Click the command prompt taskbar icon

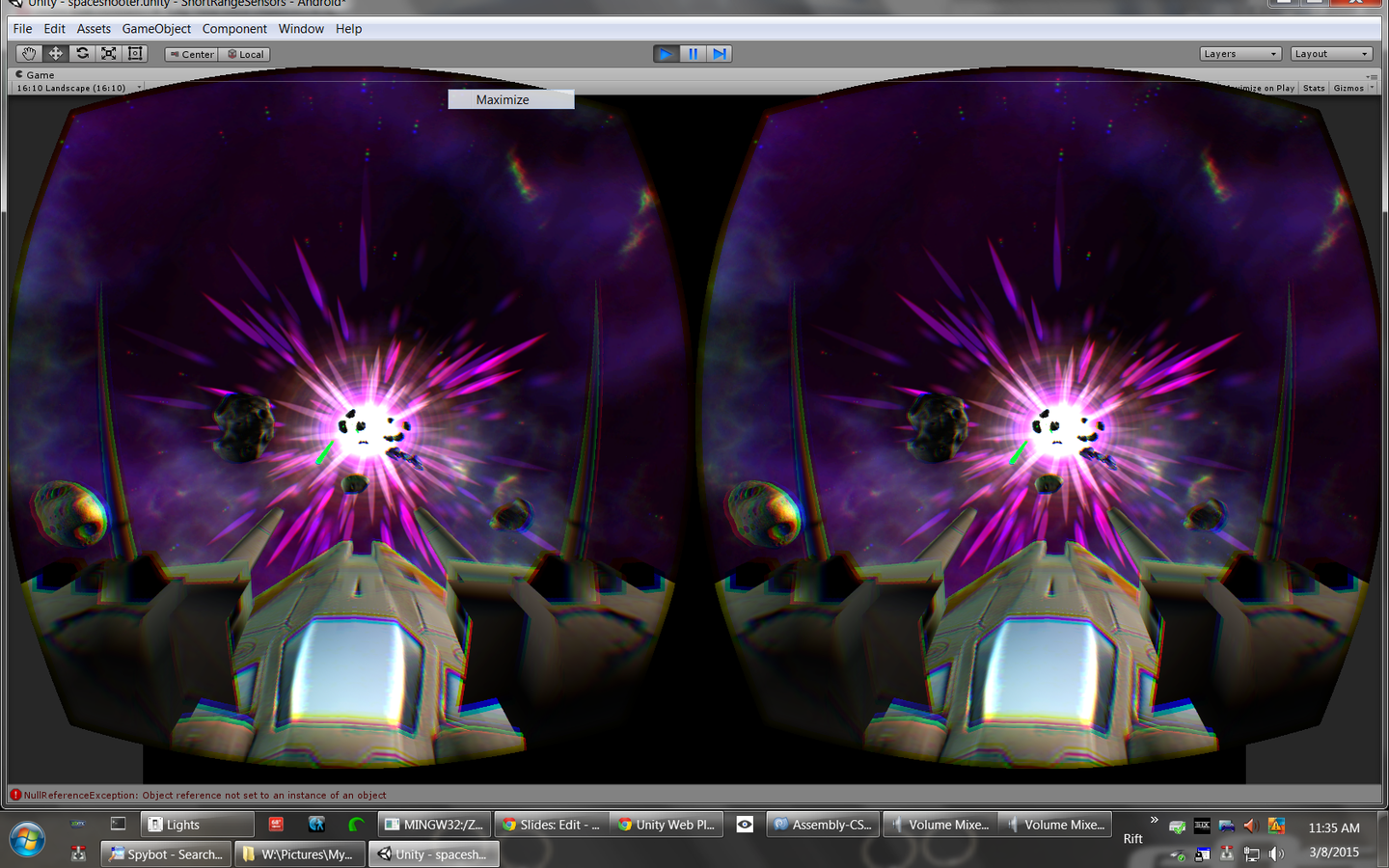[118, 825]
